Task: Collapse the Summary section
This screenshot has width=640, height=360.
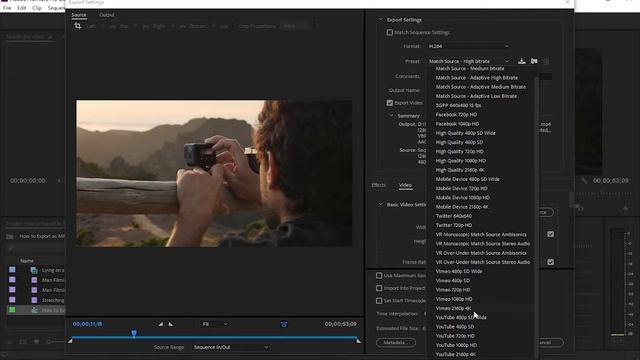Action: tap(391, 116)
